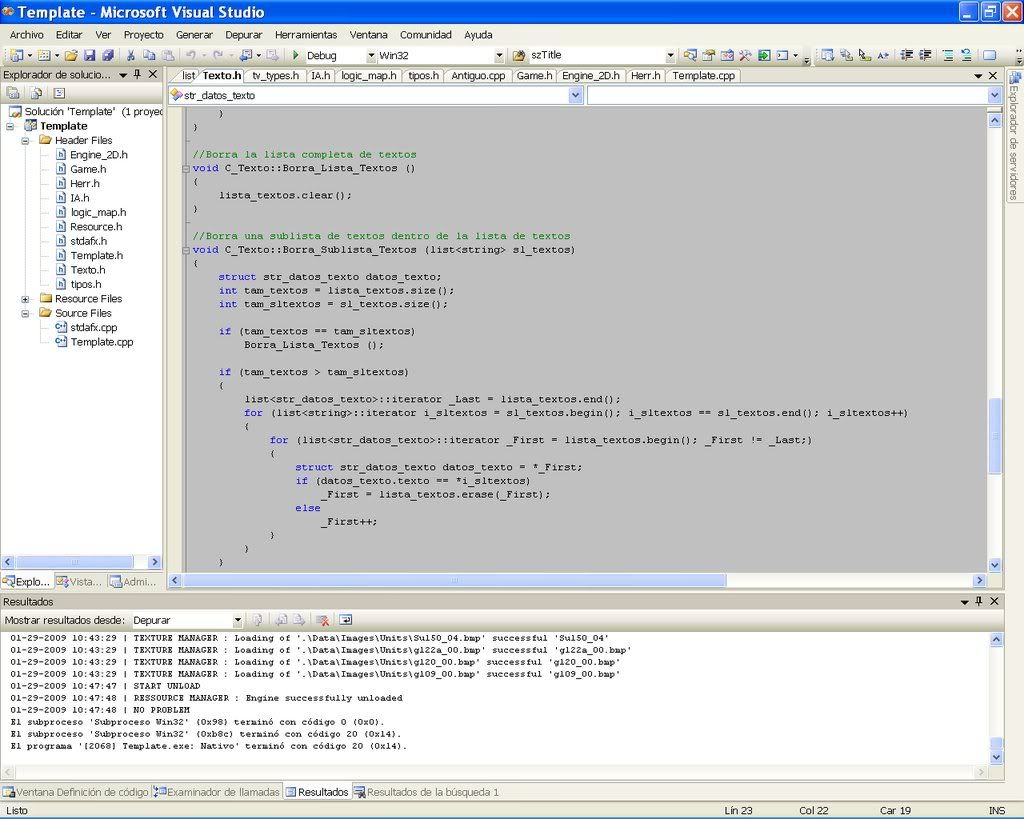Screen dimensions: 1024x819
Task: Open the Depurar results source dropdown
Action: point(238,620)
